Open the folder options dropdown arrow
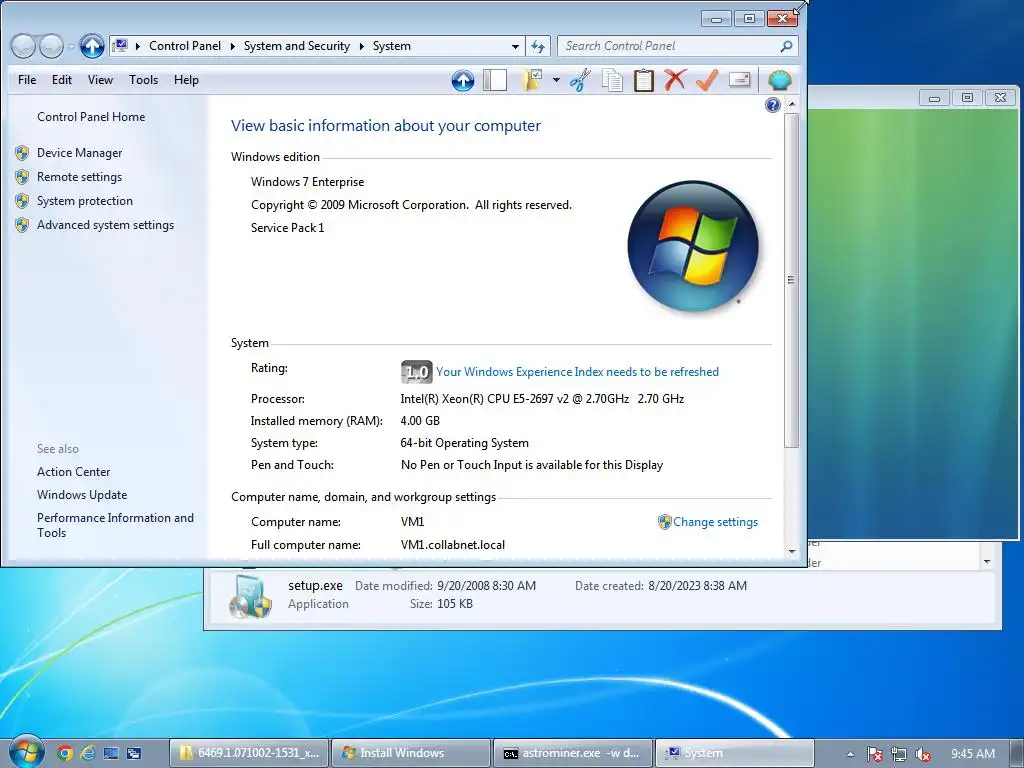The width and height of the screenshot is (1024, 768). tap(556, 80)
